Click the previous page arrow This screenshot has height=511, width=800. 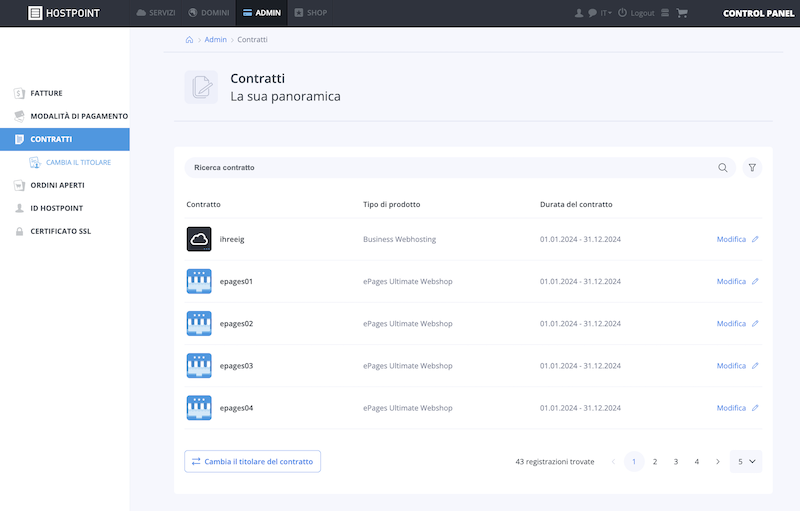613,462
